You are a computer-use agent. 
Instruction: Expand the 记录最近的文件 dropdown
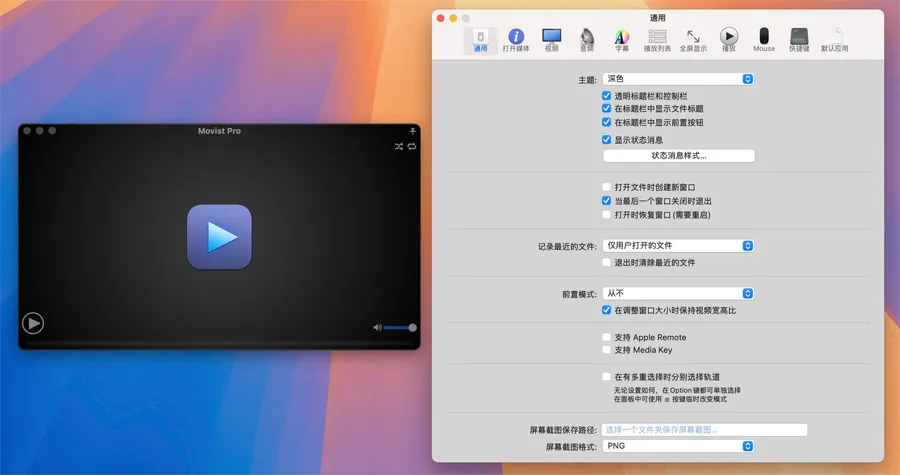pyautogui.click(x=678, y=245)
